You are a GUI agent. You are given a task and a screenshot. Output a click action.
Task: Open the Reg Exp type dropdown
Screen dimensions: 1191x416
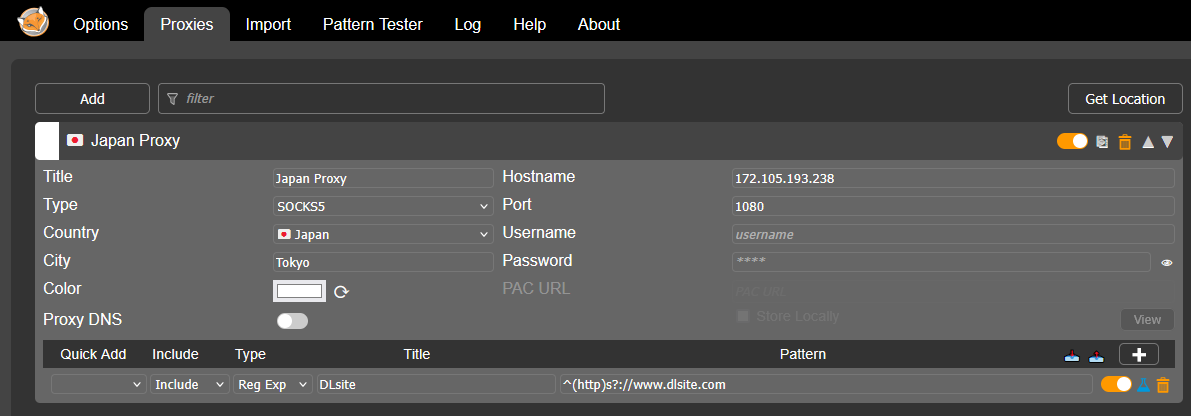[x=273, y=384]
